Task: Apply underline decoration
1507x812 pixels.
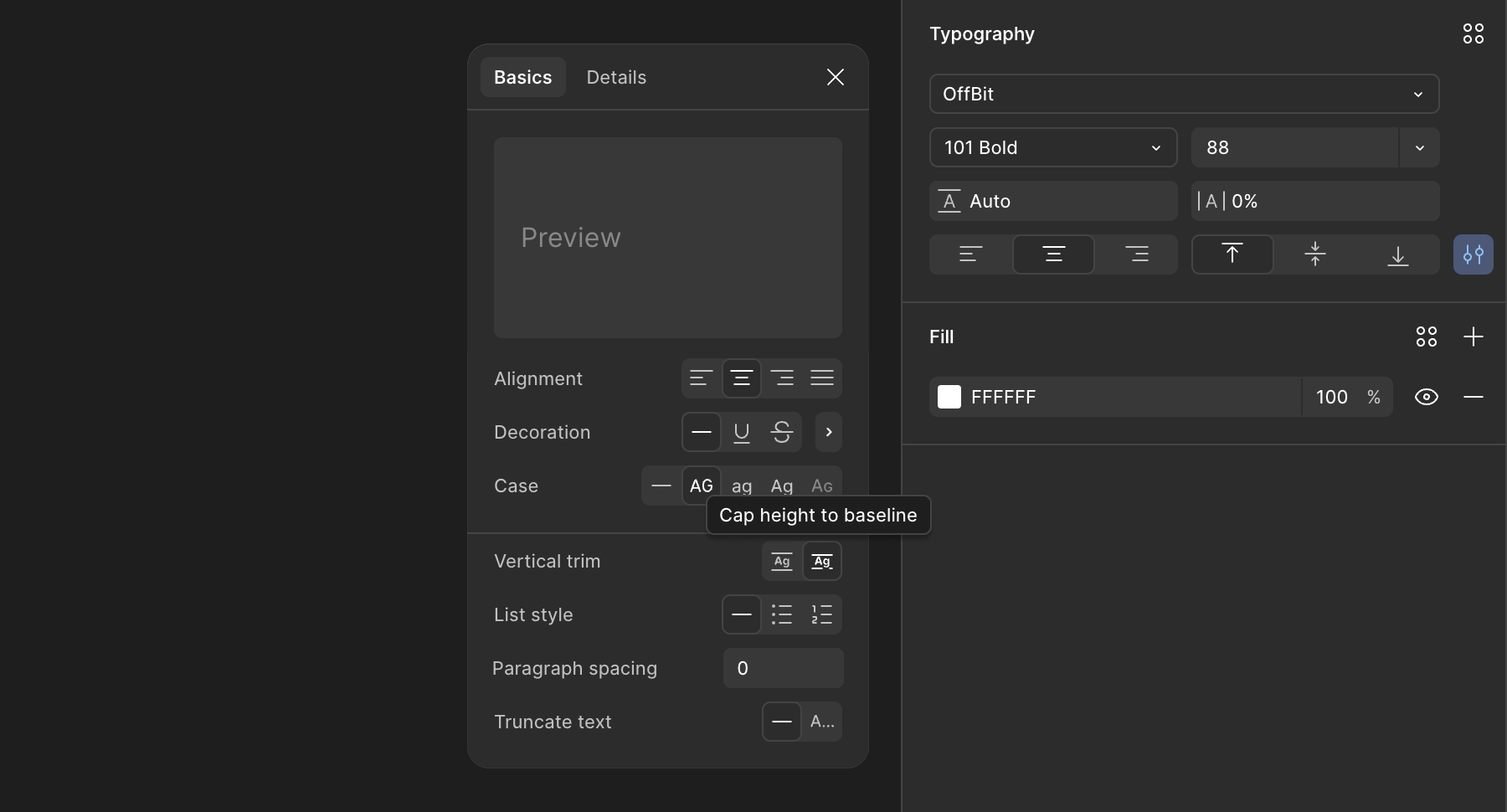Action: point(742,432)
